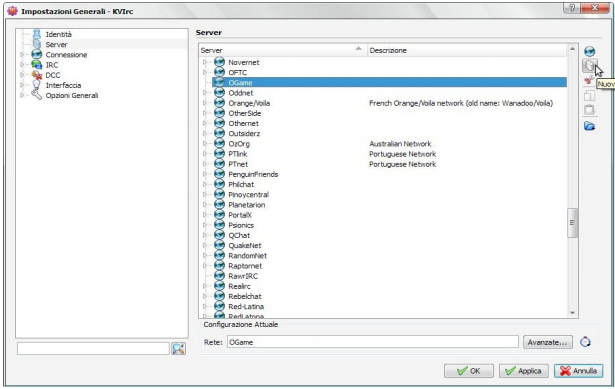Click the scrollbar down arrow
615x389 pixels.
[x=572, y=313]
